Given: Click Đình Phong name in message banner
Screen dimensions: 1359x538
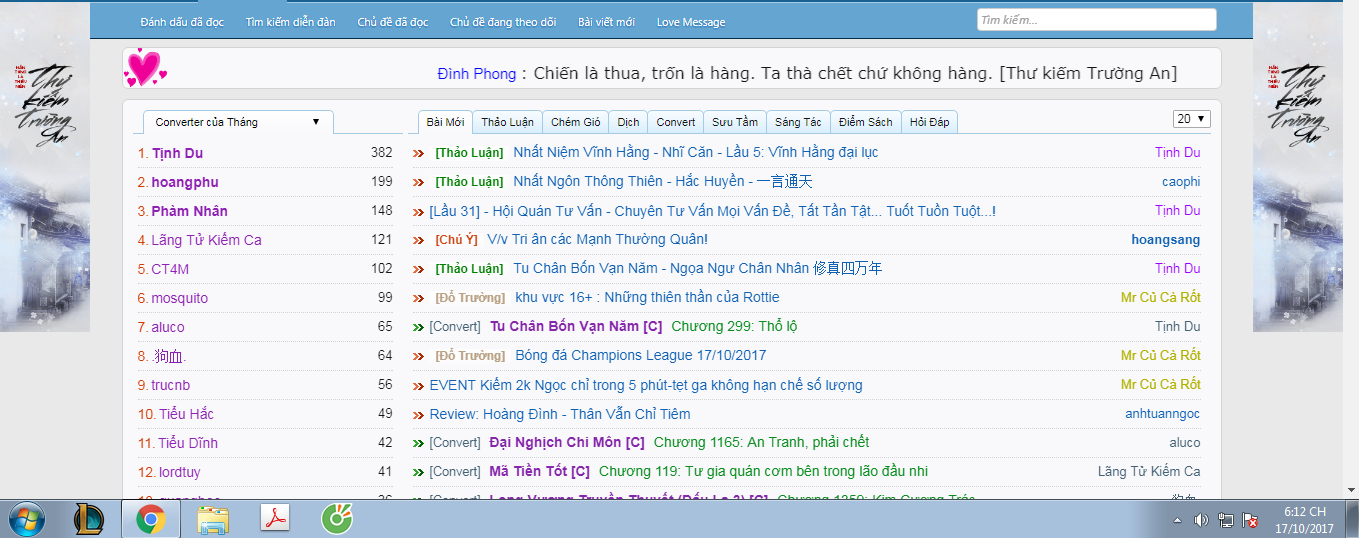Looking at the screenshot, I should pos(477,74).
